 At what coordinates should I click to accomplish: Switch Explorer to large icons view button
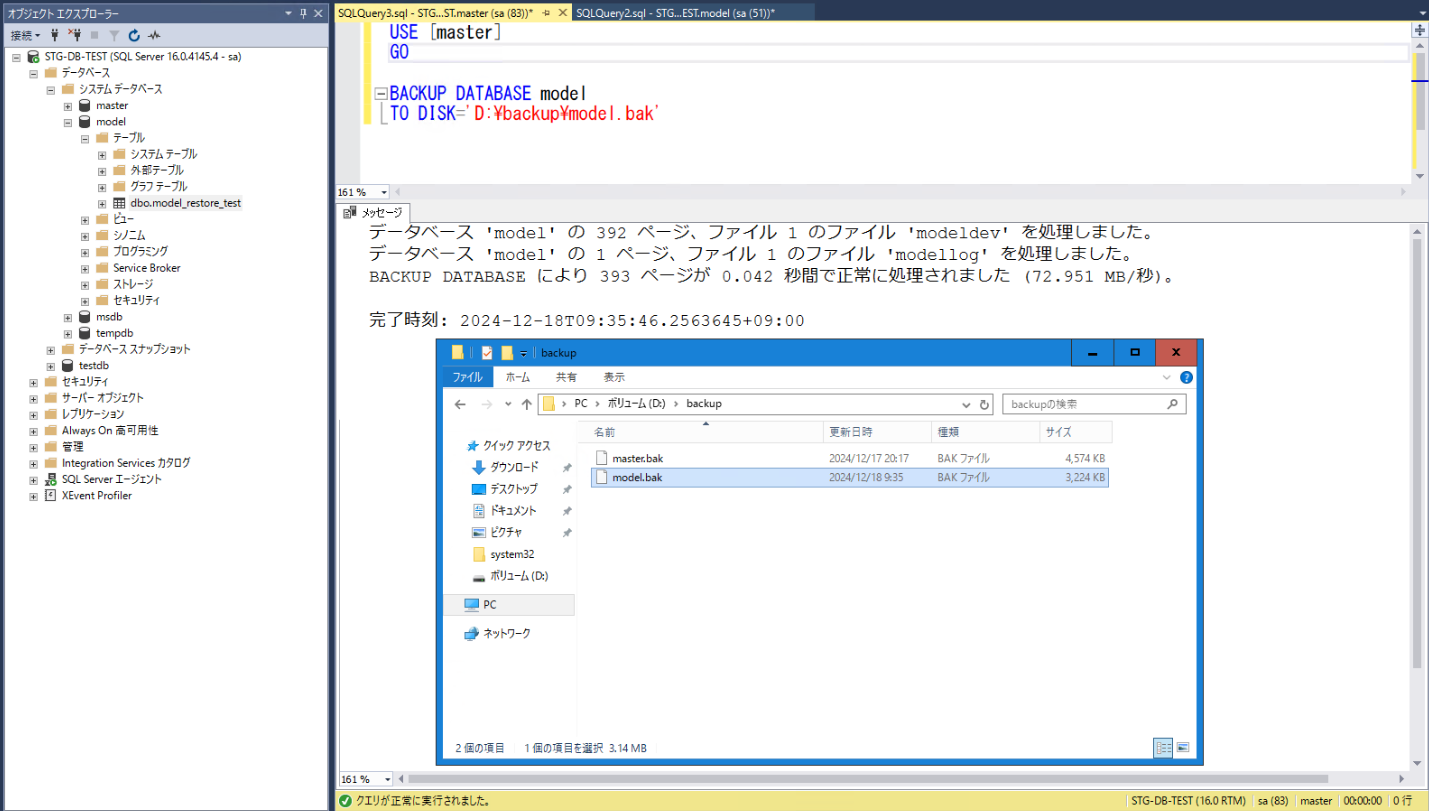1183,747
